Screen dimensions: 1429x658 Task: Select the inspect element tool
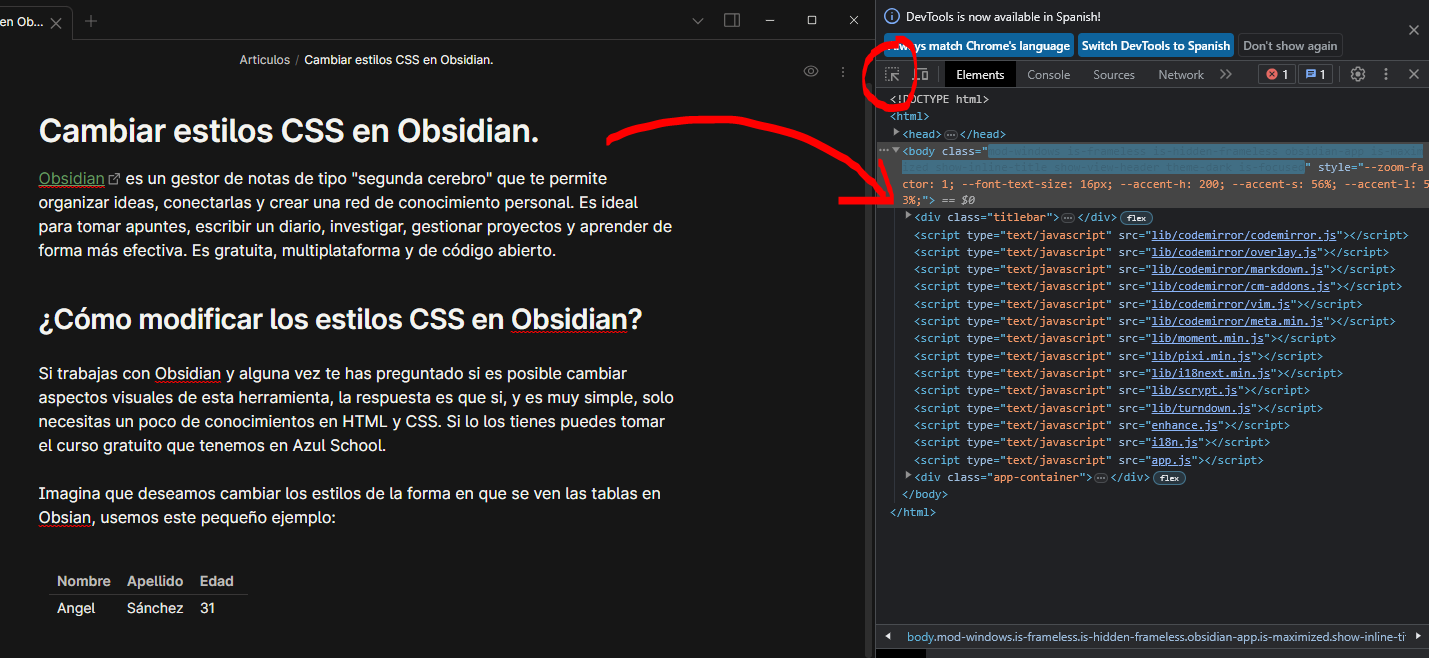point(892,73)
